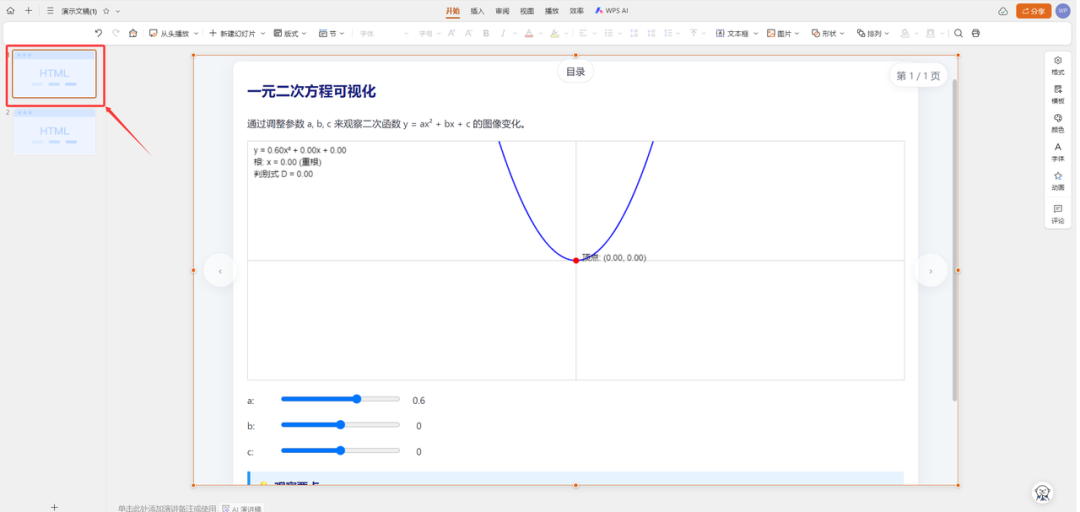Star the document 演示文稿(1) as favorite
Screen dimensions: 1080x512
pyautogui.click(x=106, y=11)
